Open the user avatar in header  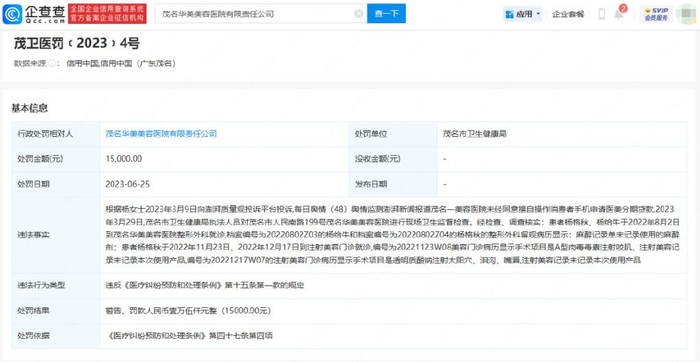click(686, 14)
